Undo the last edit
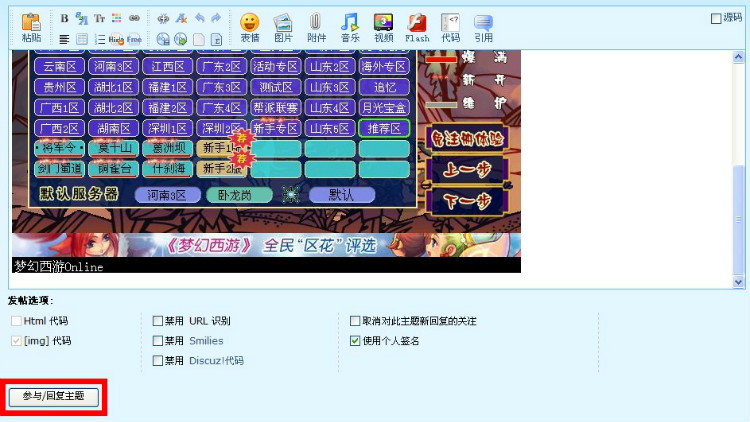 [199, 19]
